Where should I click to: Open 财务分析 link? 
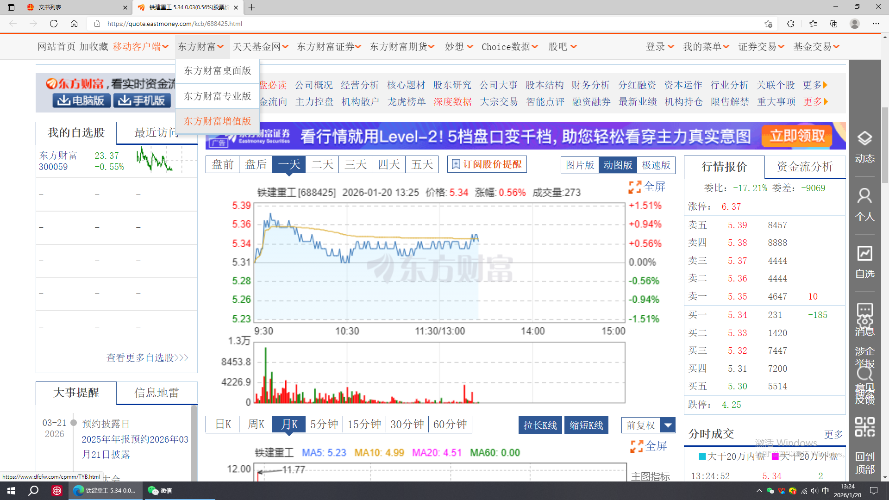point(590,85)
